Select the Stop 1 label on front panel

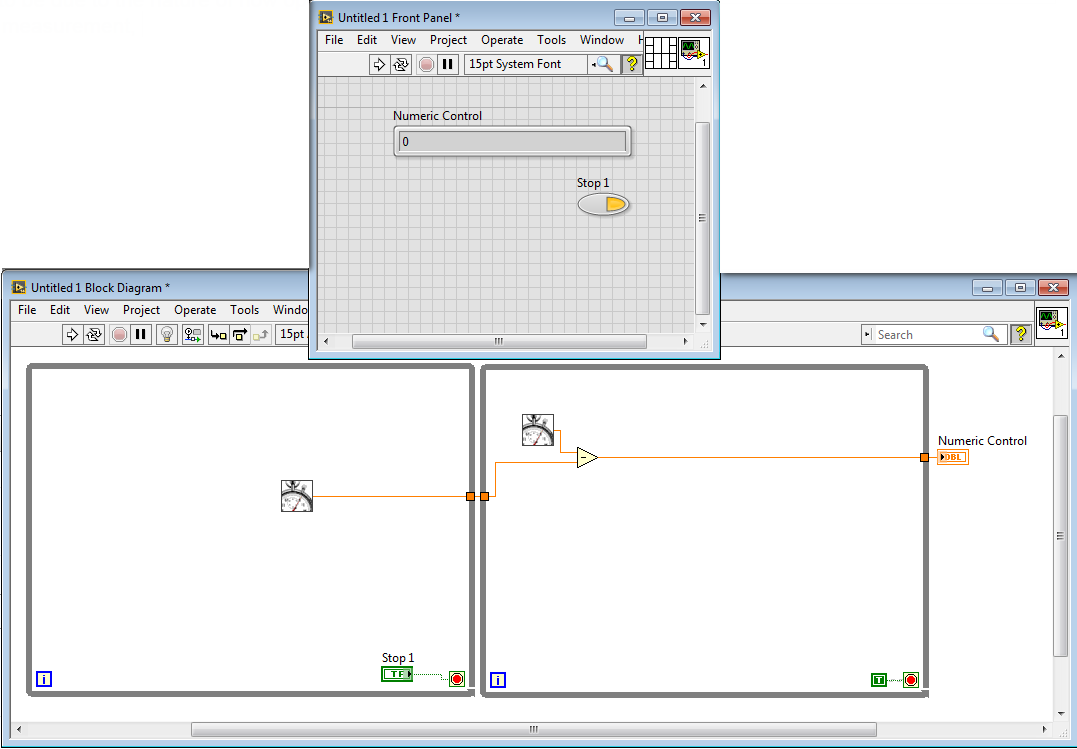tap(593, 183)
